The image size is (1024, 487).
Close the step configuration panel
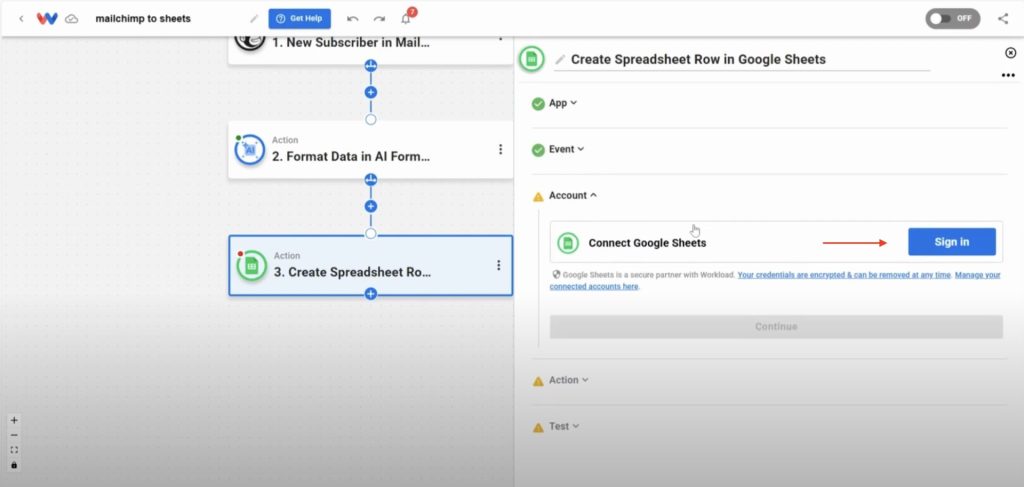pos(1010,53)
